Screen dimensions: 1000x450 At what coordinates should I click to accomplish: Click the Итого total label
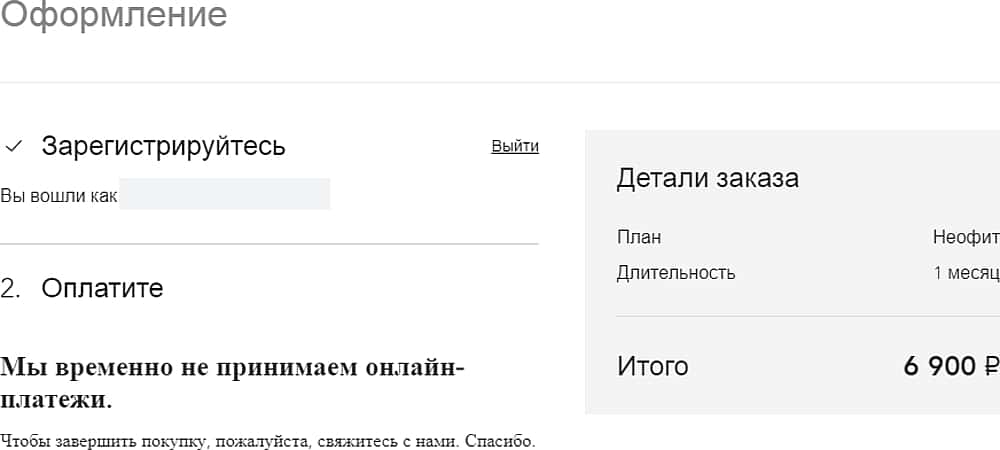point(652,366)
